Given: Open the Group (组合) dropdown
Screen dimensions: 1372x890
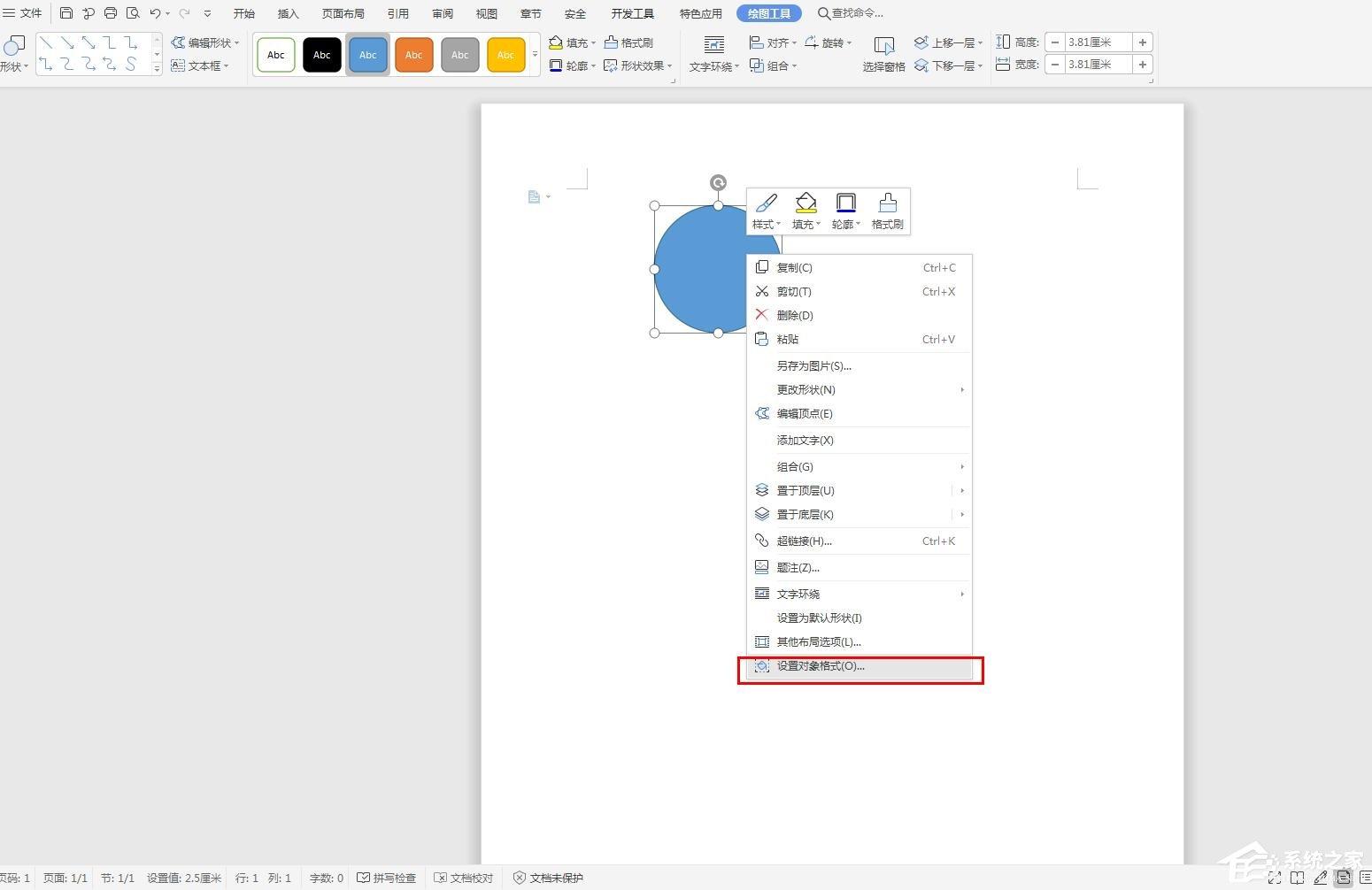Looking at the screenshot, I should coord(775,65).
